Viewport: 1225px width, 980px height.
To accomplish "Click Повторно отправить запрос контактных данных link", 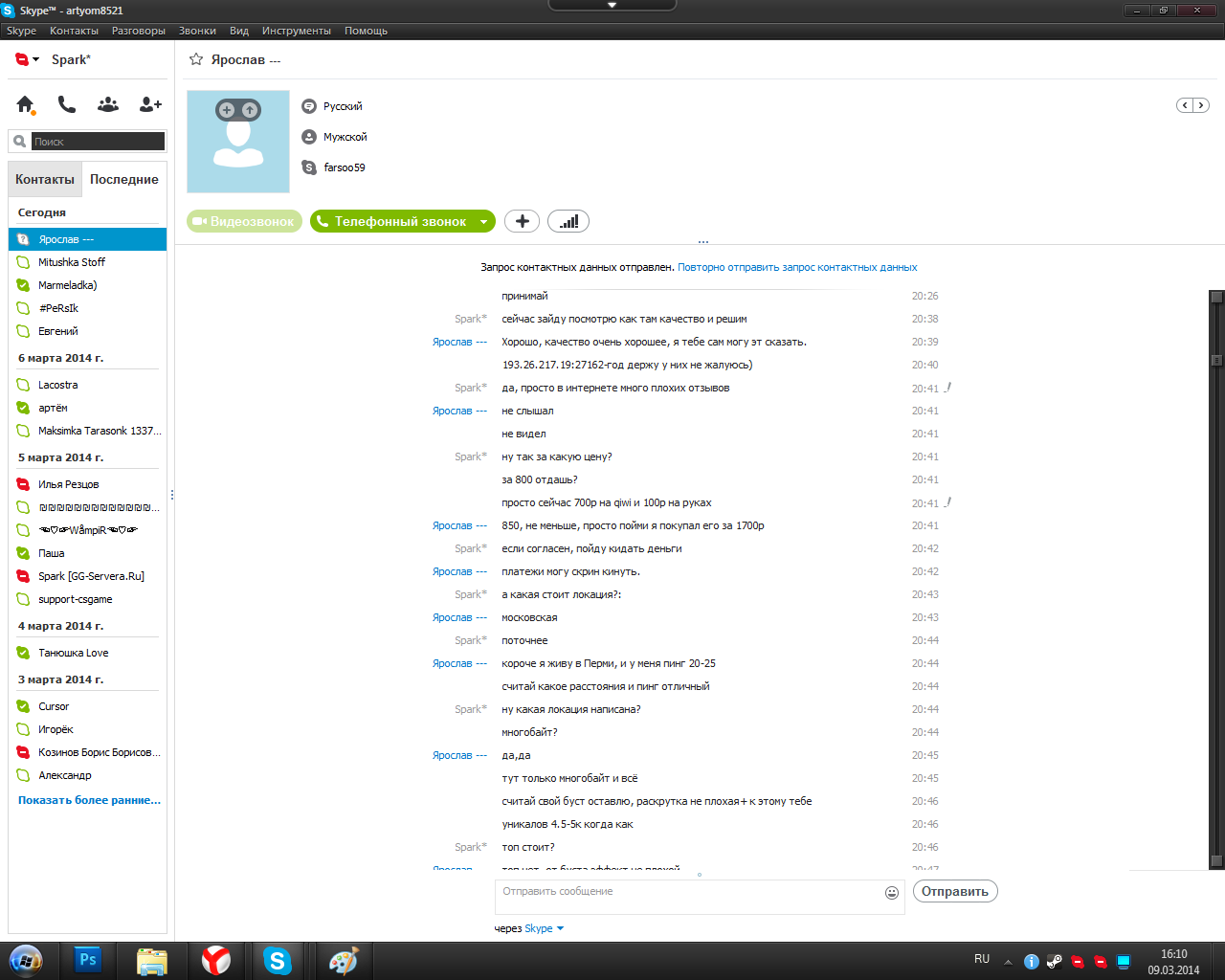I will (x=797, y=267).
